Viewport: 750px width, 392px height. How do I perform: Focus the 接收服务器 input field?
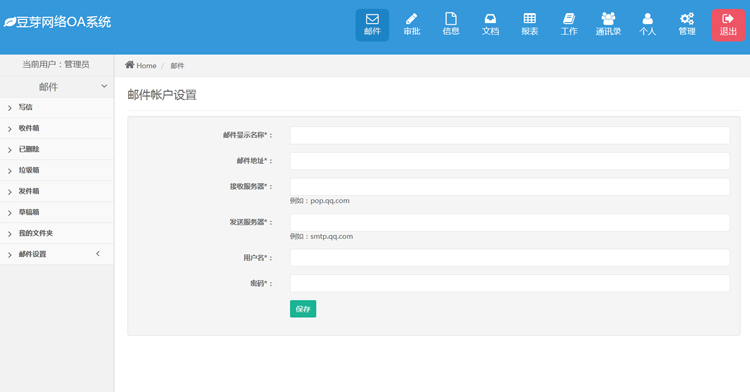pyautogui.click(x=509, y=187)
